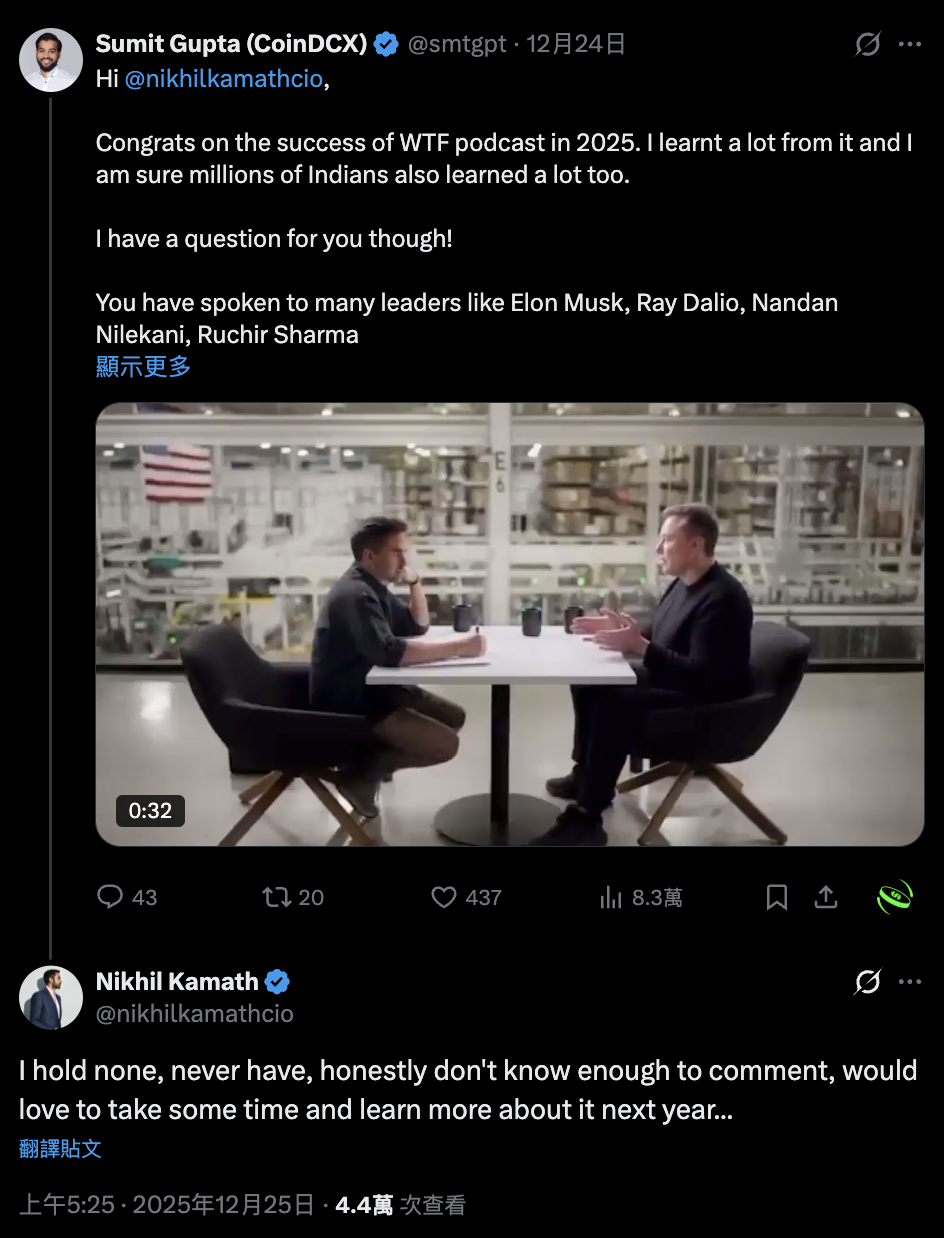The image size is (944, 1238).
Task: Click Sumit Gupta (CoinDCX) display name
Action: (232, 44)
